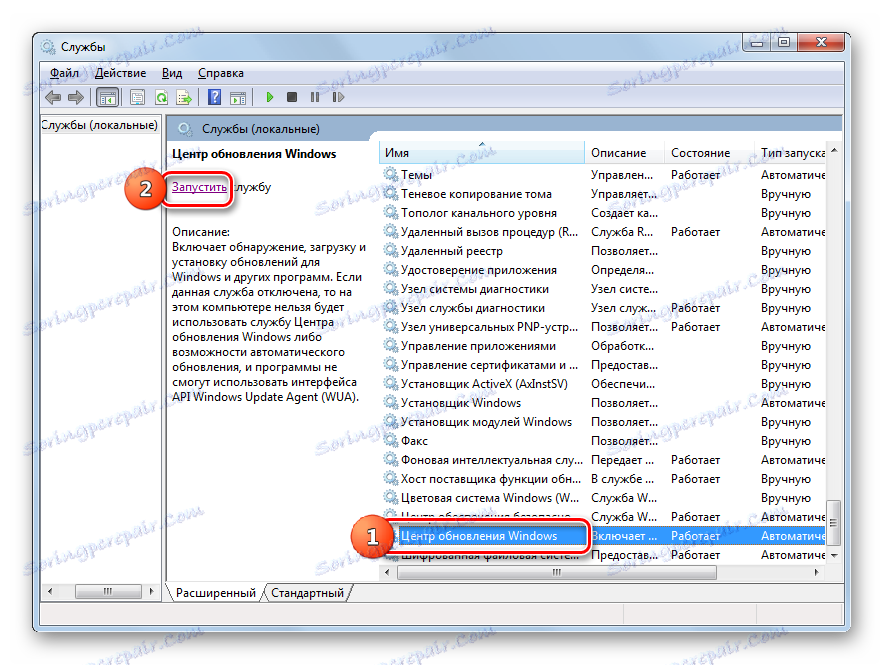Select Установщик ActiveX (AxInstSV) service
Viewport: 884px width, 665px height.
(x=602, y=384)
